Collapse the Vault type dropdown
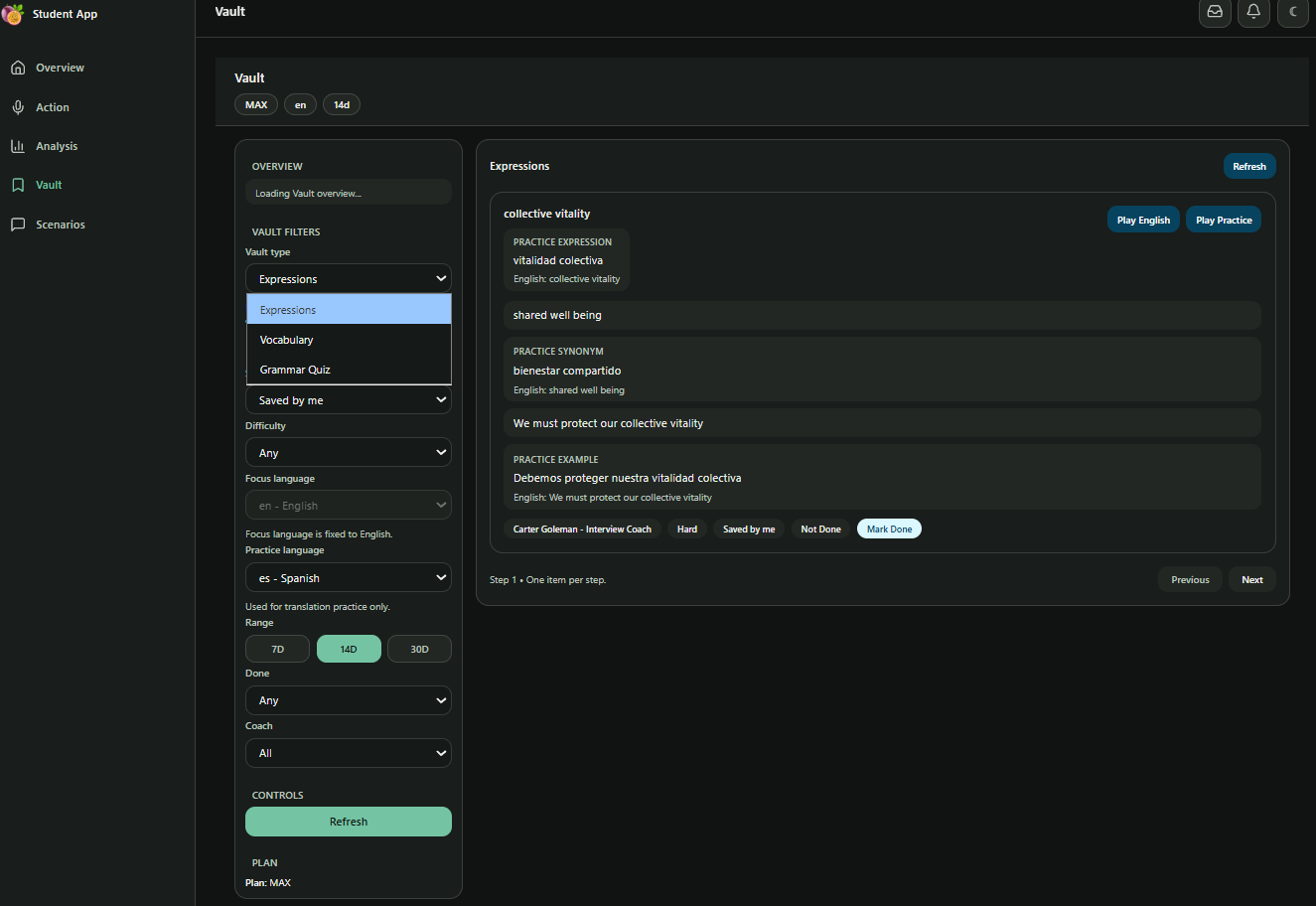1316x906 pixels. [x=349, y=279]
